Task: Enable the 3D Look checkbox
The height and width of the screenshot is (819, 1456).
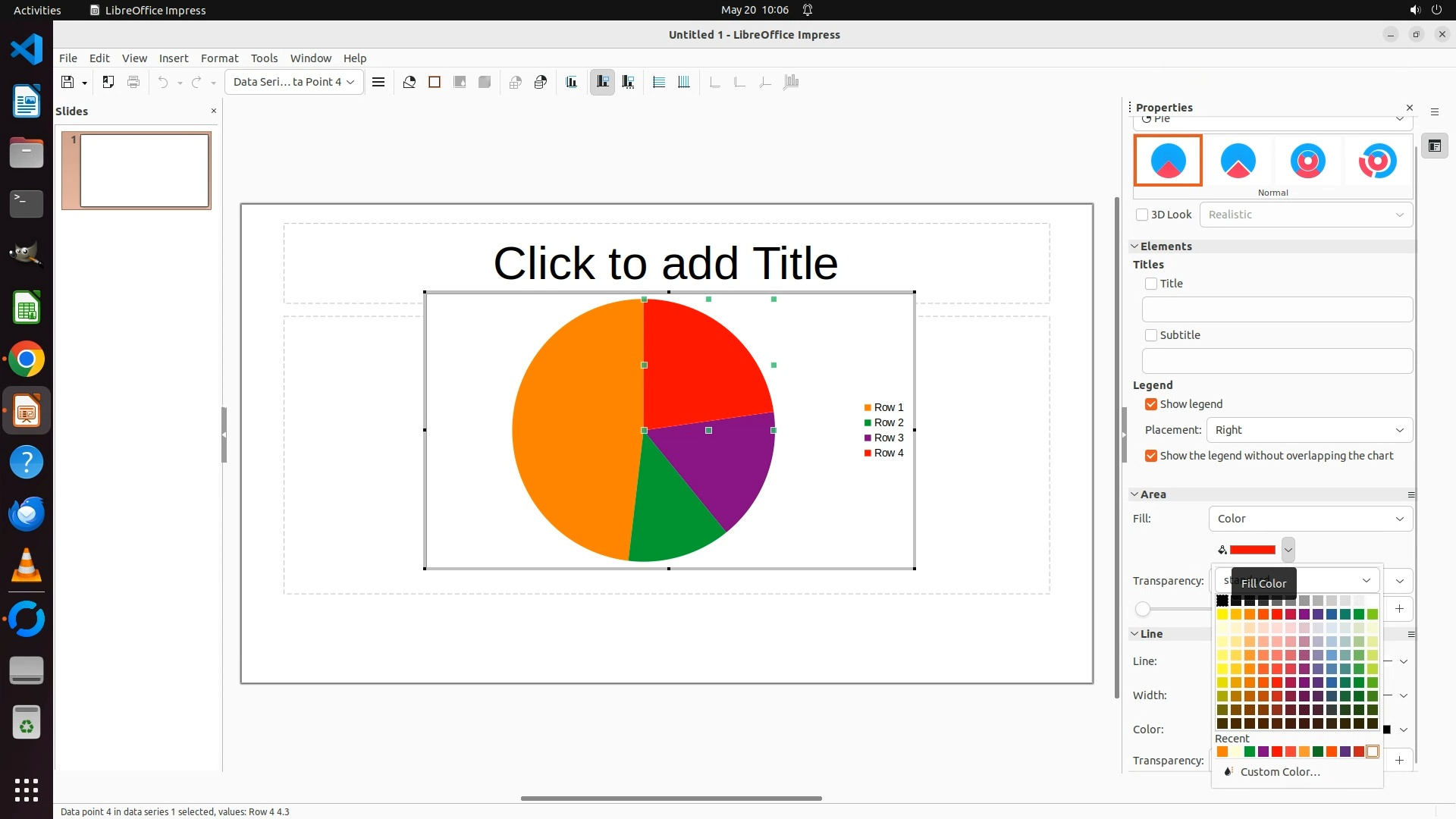Action: (x=1142, y=215)
